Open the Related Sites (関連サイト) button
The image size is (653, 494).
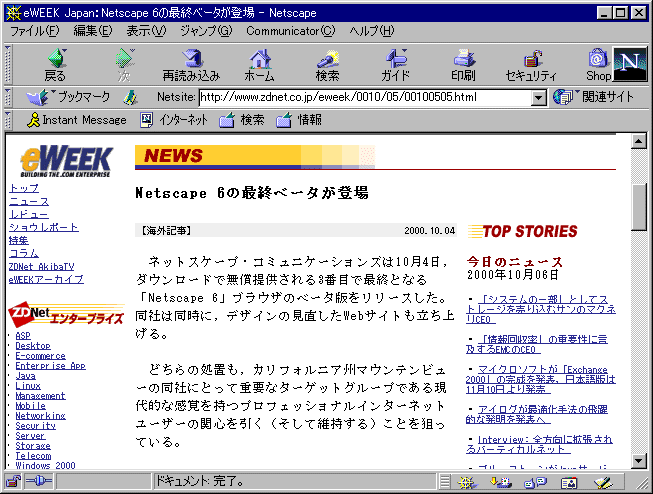(x=593, y=97)
